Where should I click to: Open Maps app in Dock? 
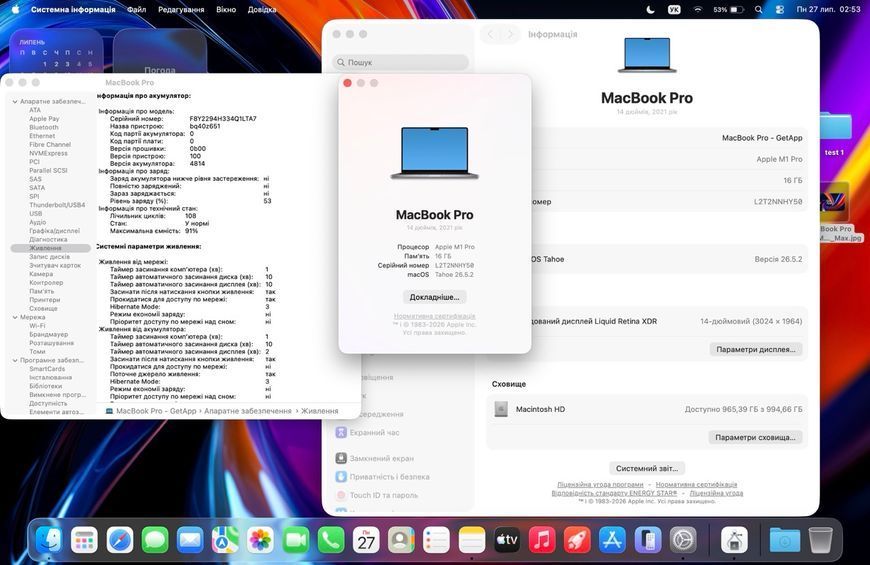(x=225, y=539)
